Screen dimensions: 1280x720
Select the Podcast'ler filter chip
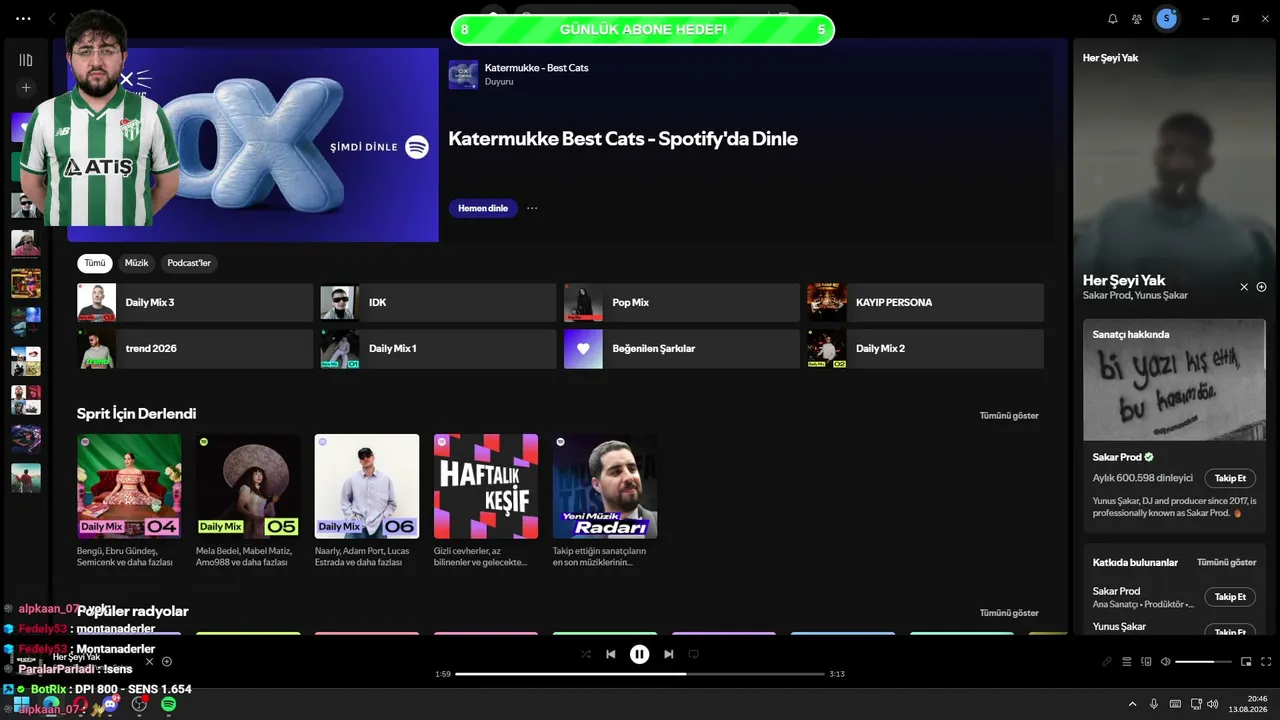(189, 263)
